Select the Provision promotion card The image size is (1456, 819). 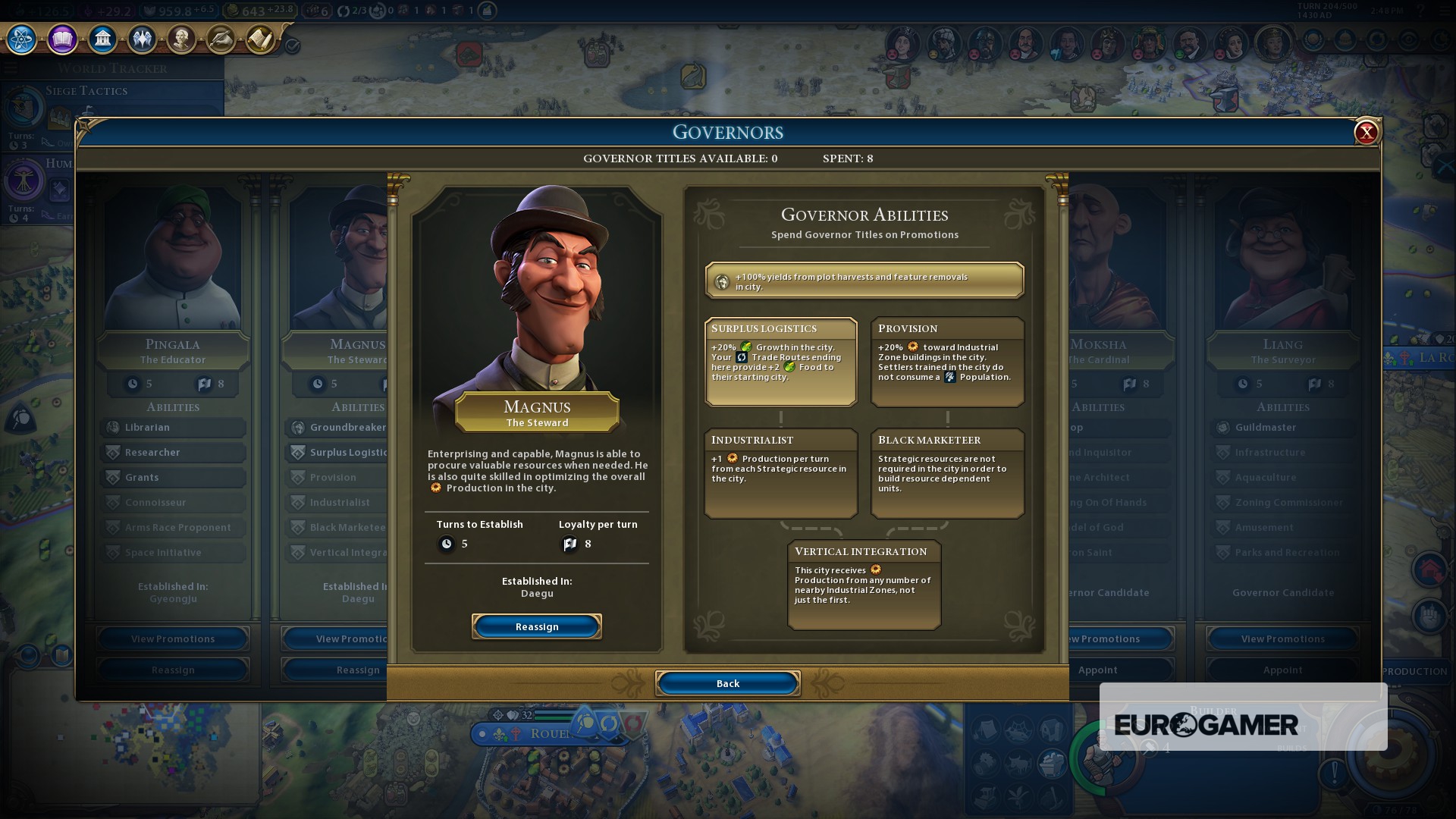click(947, 362)
